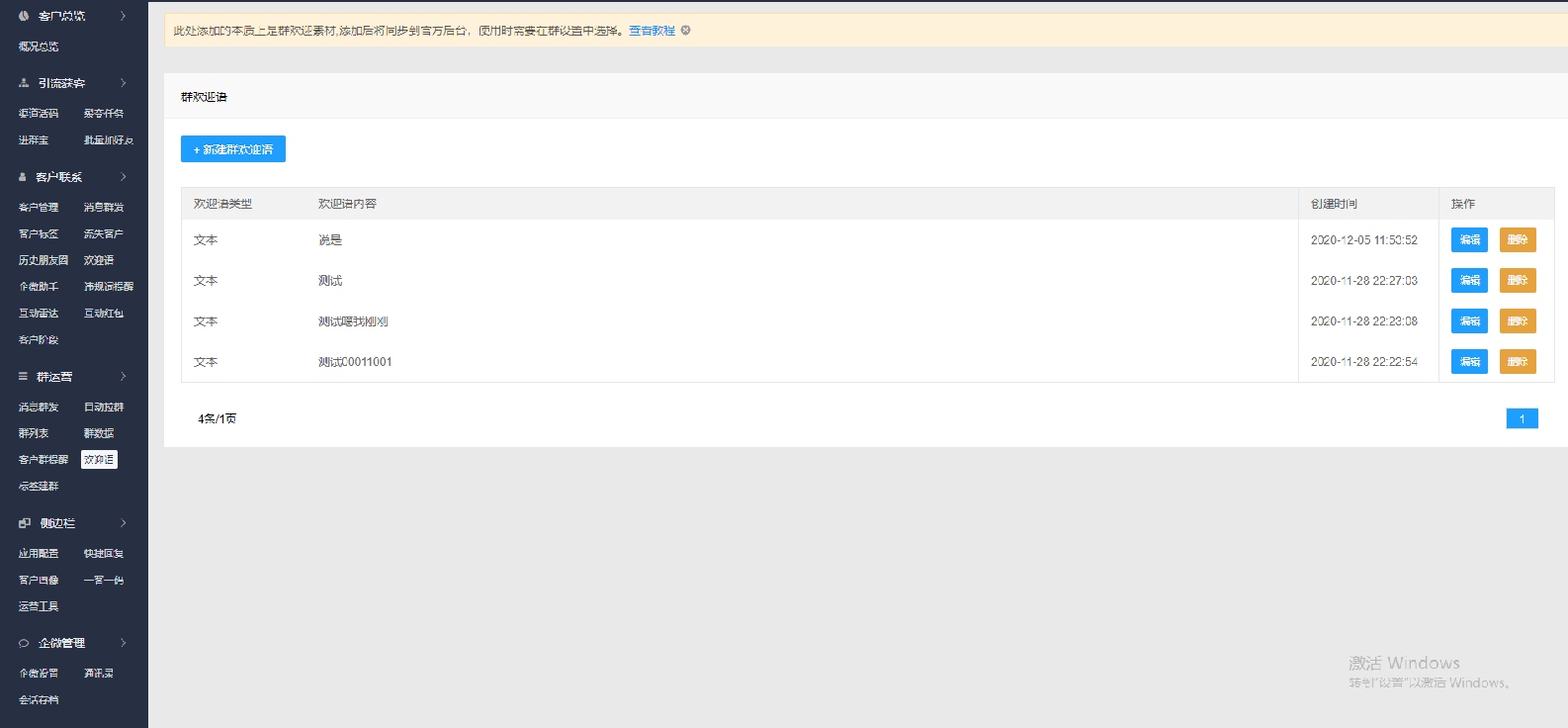Open the 企微助手 menu item
This screenshot has height=728, width=1568.
[x=39, y=287]
